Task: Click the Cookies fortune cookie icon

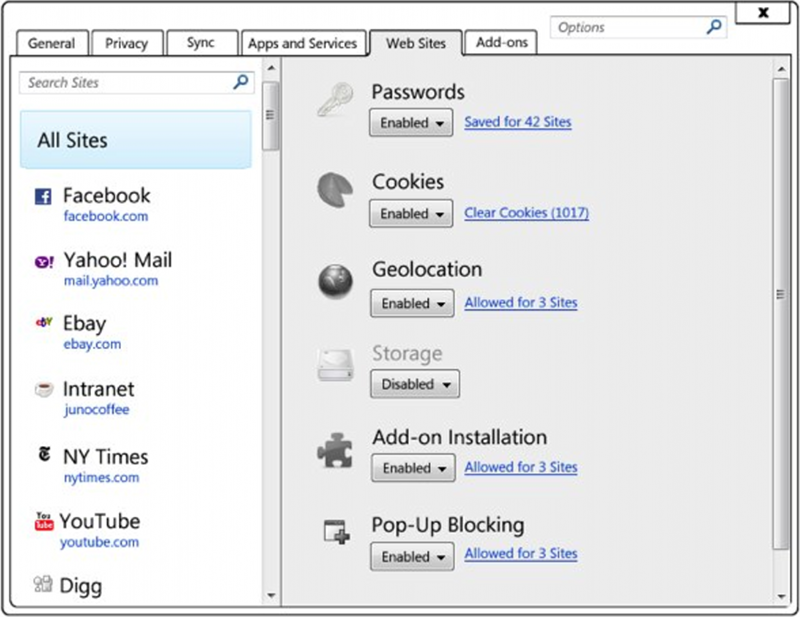Action: tap(335, 189)
